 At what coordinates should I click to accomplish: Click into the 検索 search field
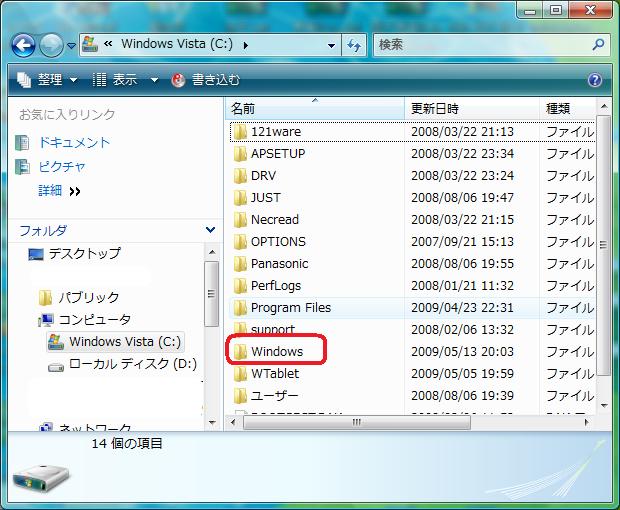point(482,45)
